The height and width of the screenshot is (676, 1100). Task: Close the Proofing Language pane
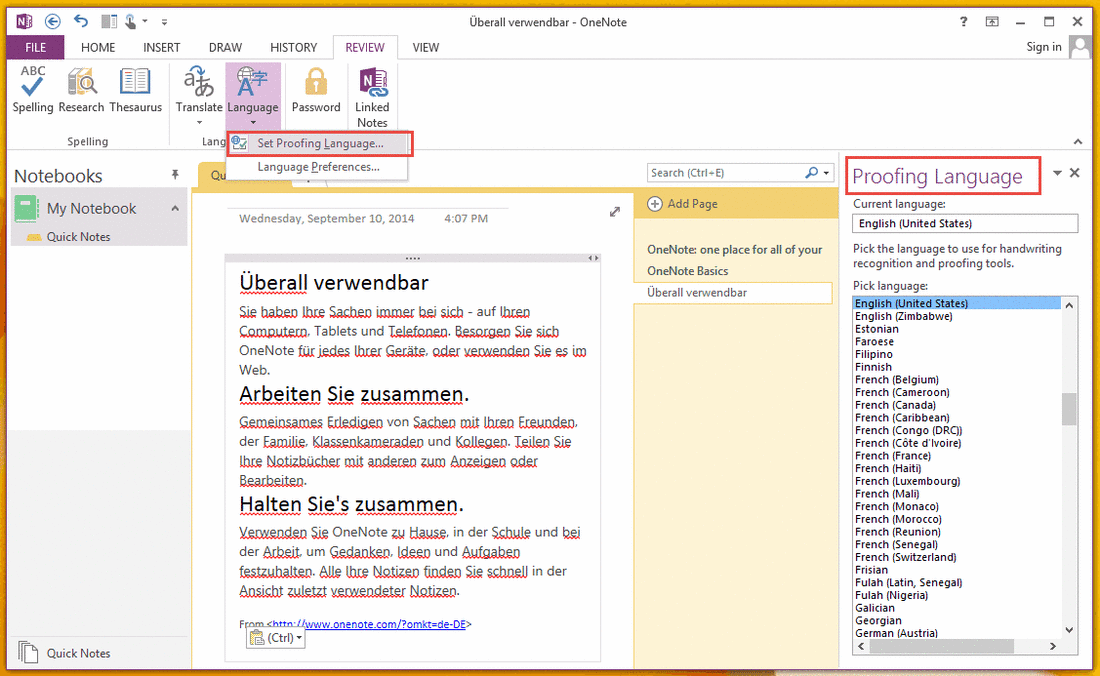click(x=1075, y=173)
